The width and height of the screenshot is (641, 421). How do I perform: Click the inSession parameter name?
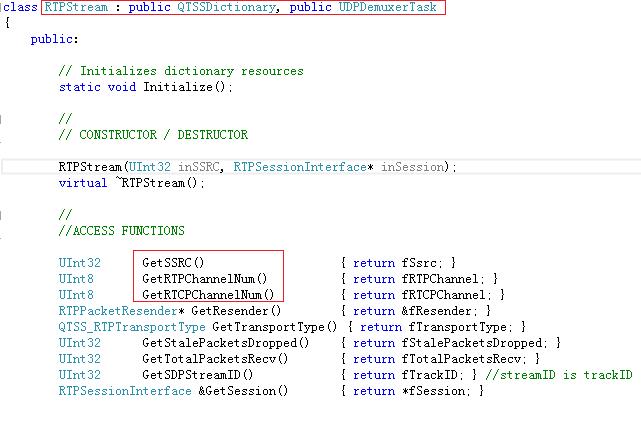412,167
